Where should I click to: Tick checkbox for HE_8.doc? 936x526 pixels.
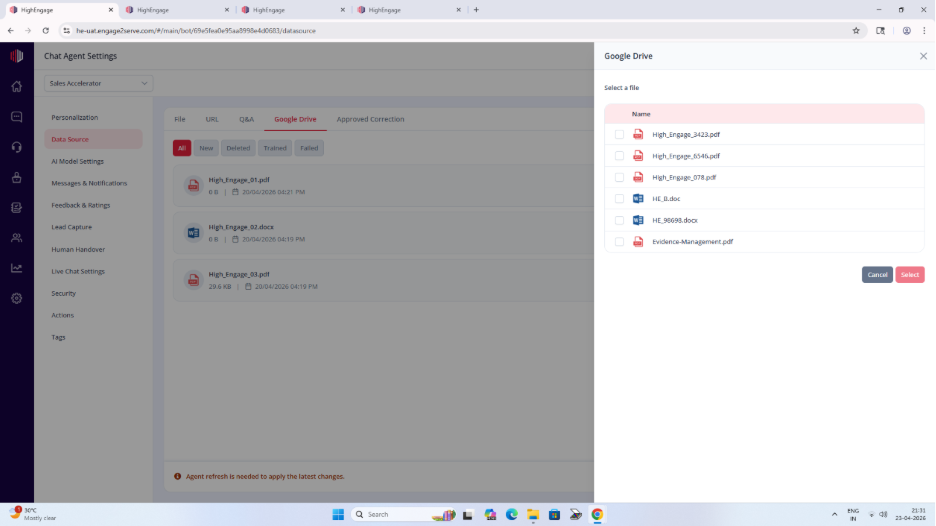tap(619, 199)
